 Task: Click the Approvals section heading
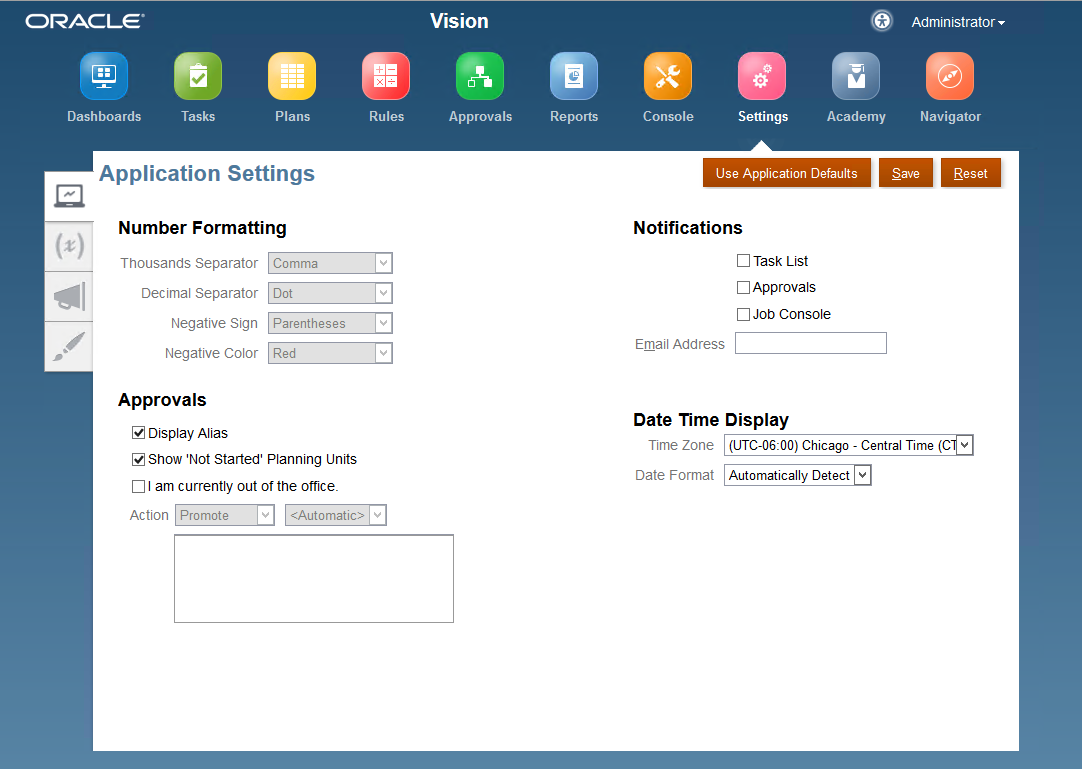tap(162, 400)
